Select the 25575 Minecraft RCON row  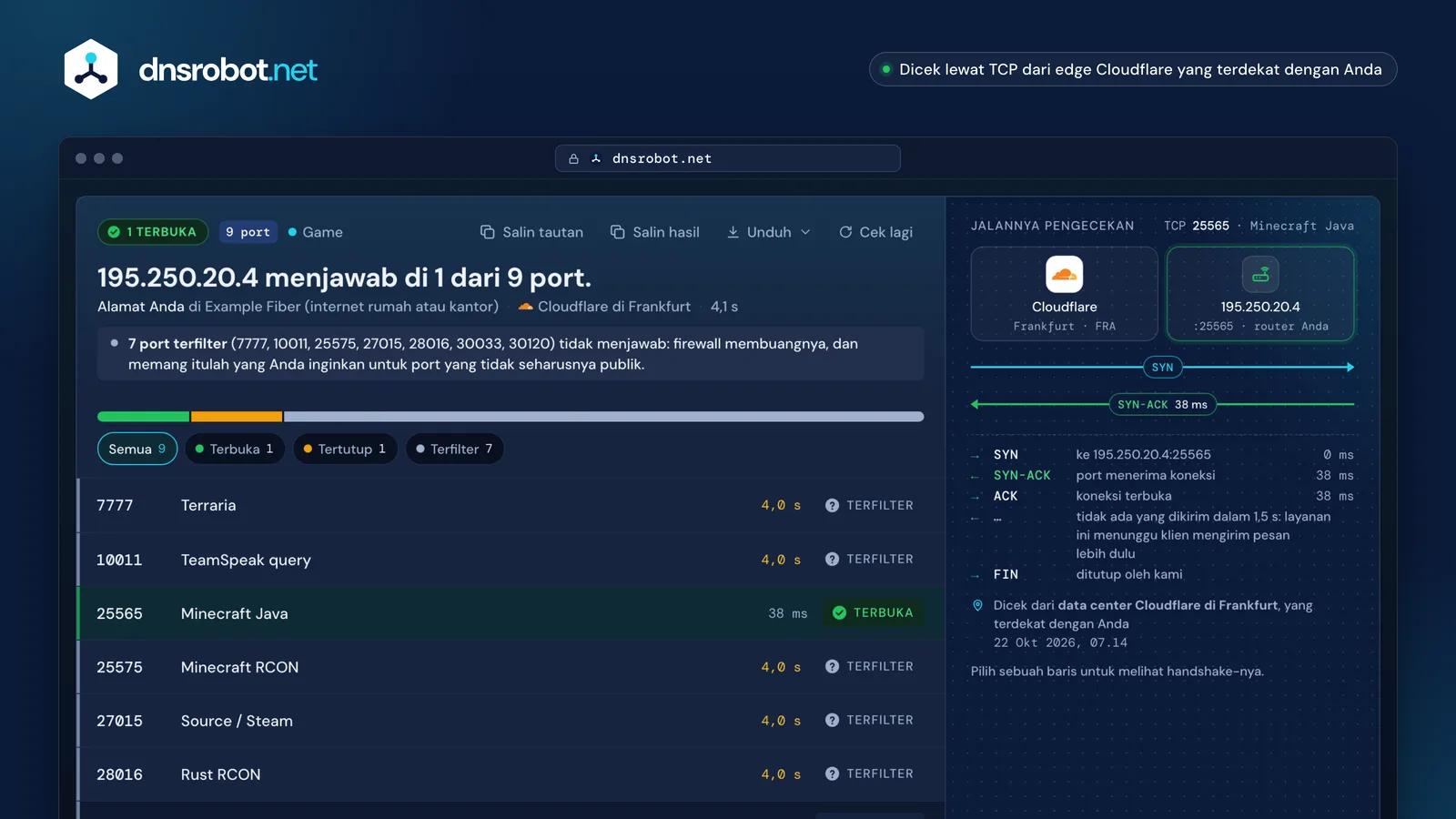click(511, 667)
